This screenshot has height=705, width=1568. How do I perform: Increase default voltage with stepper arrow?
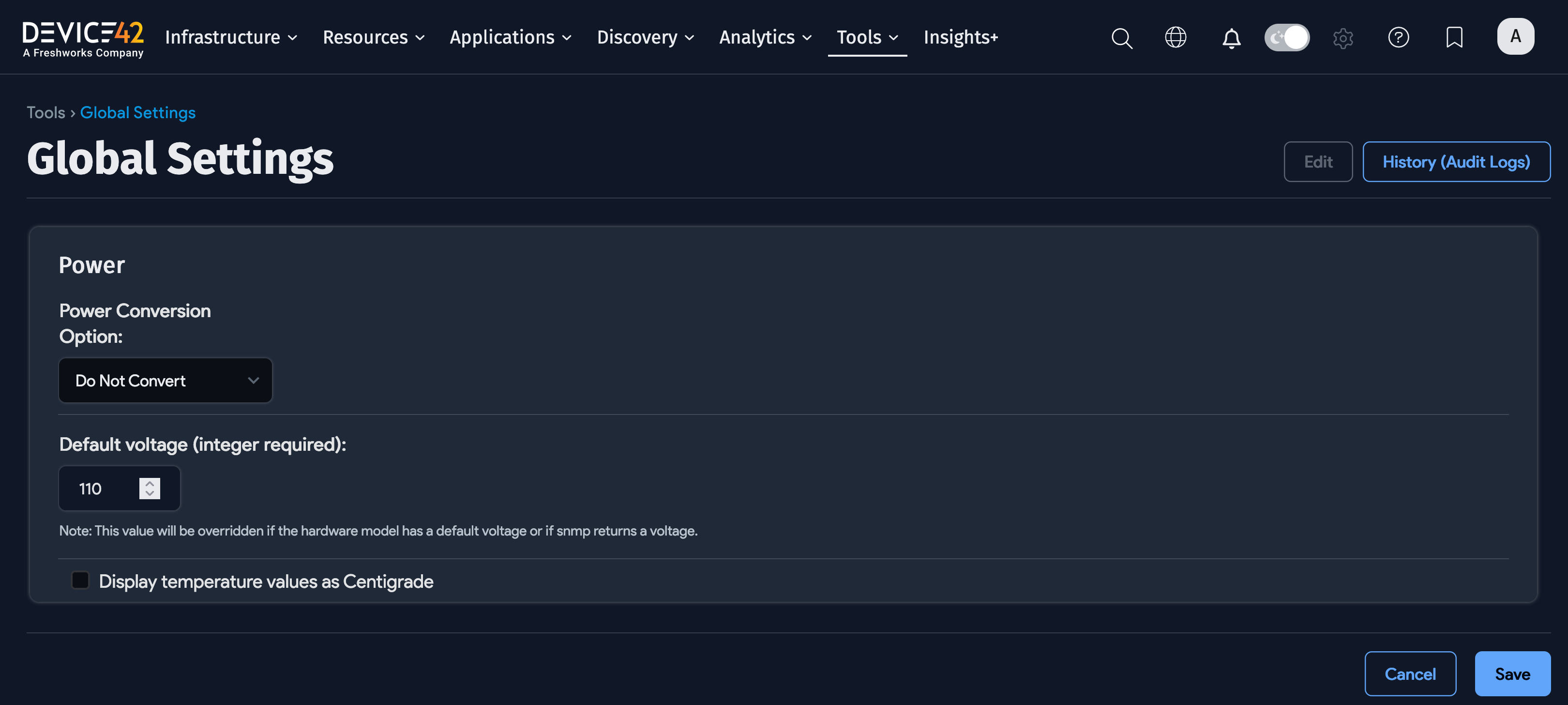coord(150,483)
